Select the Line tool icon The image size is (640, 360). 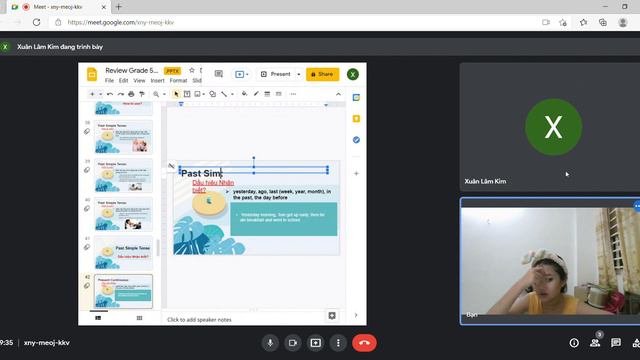[x=224, y=94]
